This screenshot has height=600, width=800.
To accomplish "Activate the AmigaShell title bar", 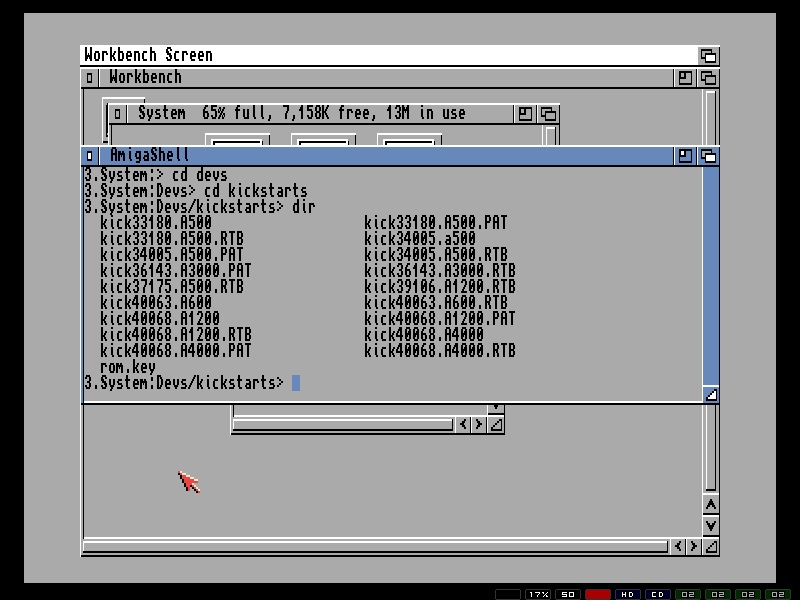I will pos(385,156).
